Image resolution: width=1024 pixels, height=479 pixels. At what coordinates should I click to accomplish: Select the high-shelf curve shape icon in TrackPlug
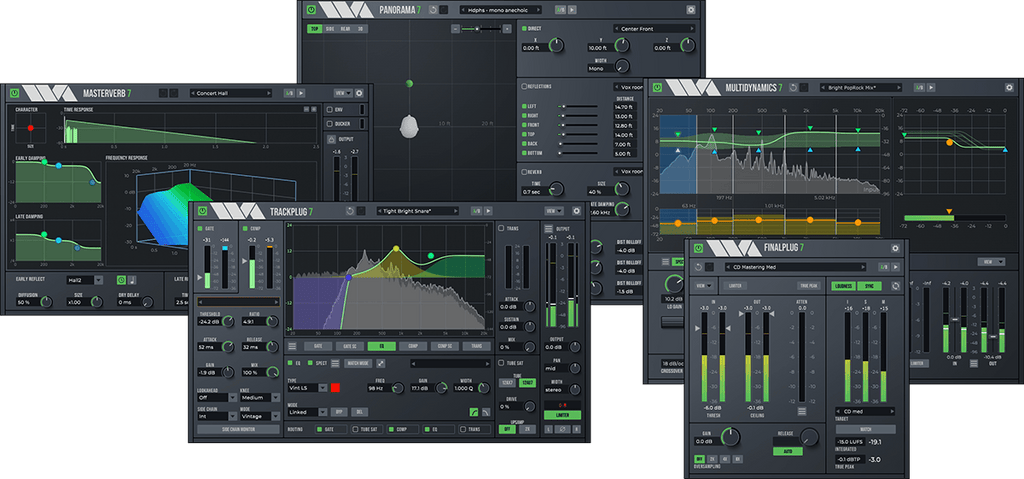pos(486,412)
